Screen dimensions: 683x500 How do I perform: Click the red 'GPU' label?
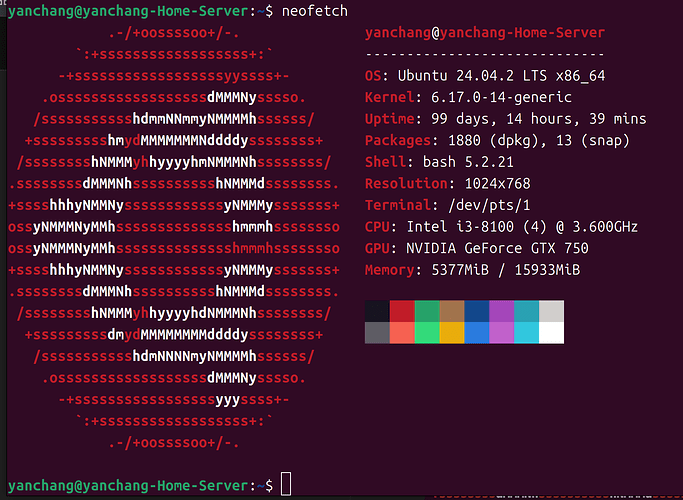click(377, 248)
